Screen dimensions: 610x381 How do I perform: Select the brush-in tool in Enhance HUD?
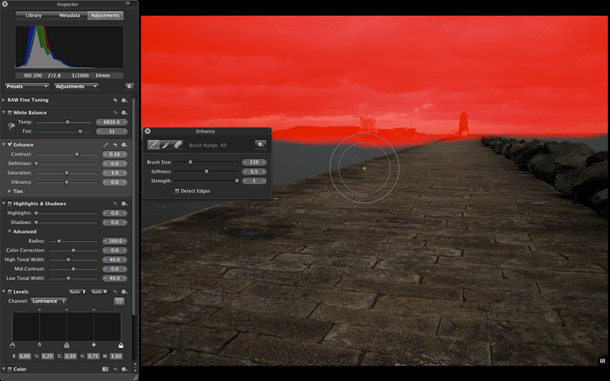[x=154, y=145]
